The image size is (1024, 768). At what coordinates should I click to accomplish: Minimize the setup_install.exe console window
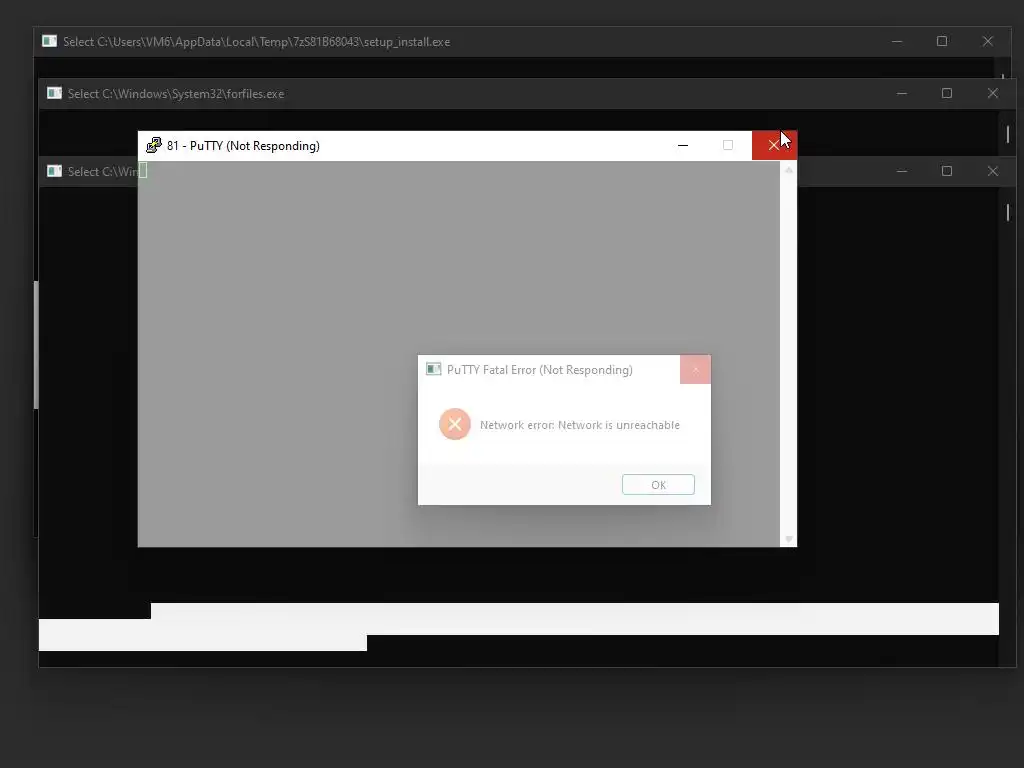click(897, 41)
